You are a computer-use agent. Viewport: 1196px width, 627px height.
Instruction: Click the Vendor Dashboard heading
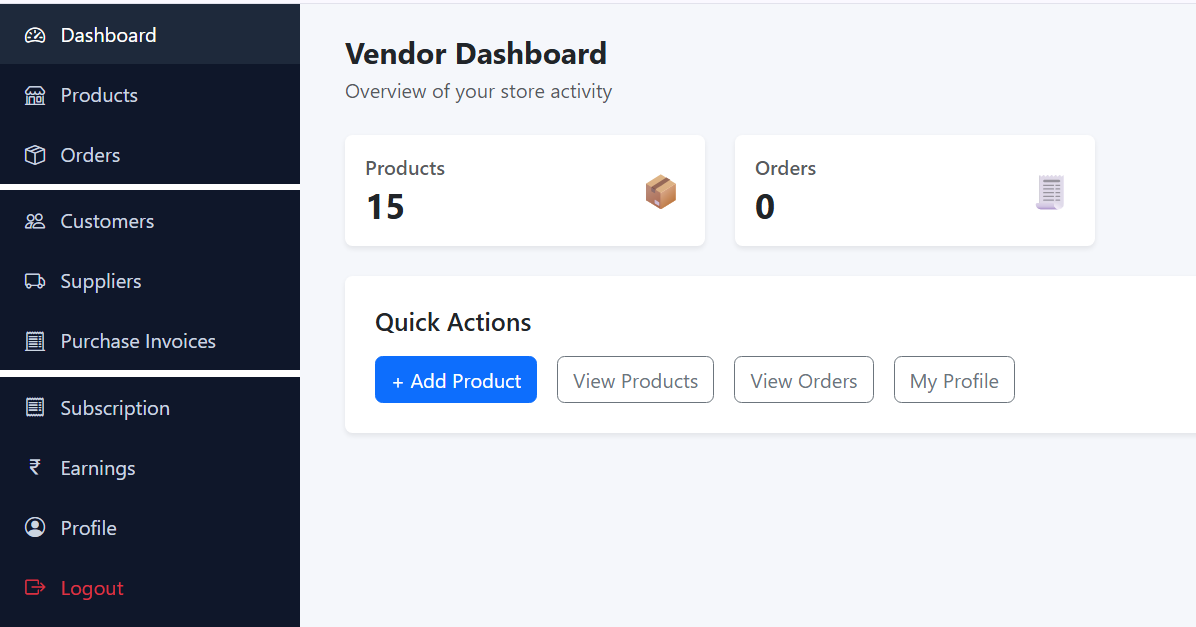click(476, 54)
